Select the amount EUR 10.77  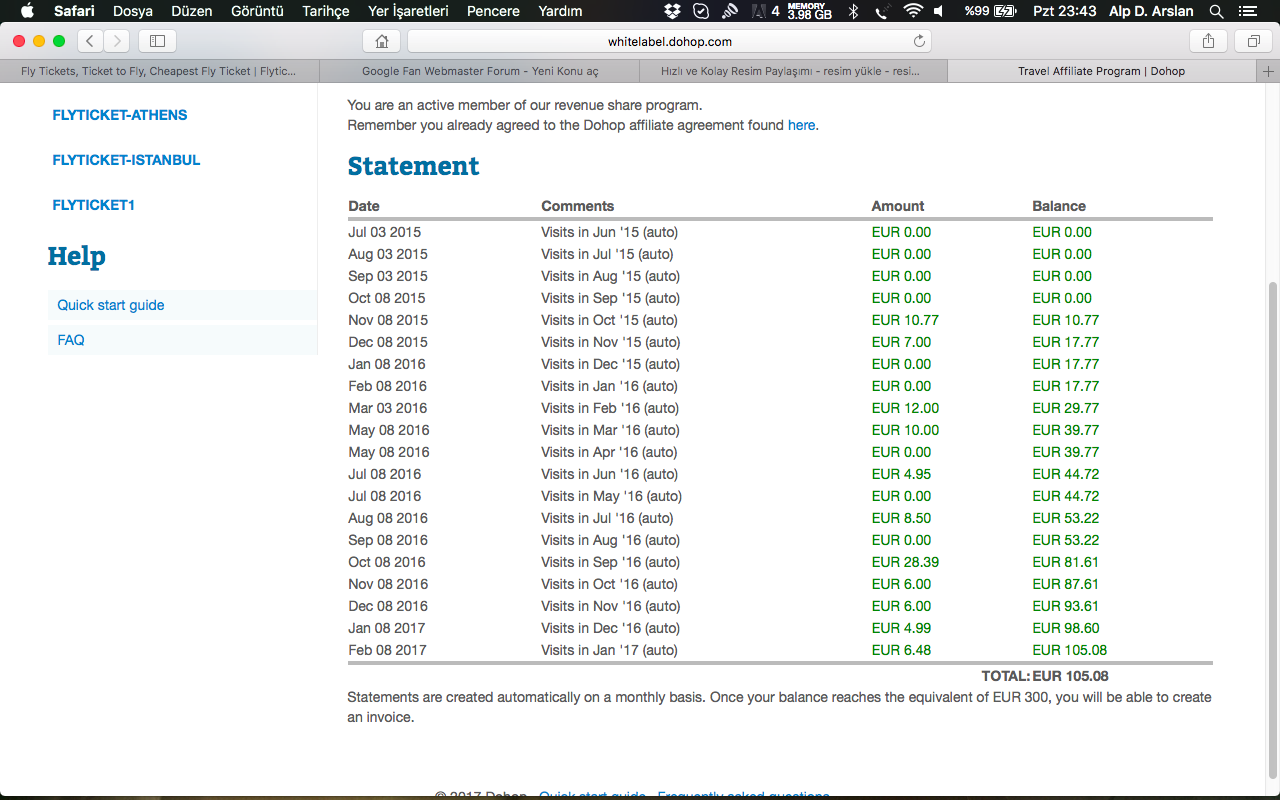[905, 320]
